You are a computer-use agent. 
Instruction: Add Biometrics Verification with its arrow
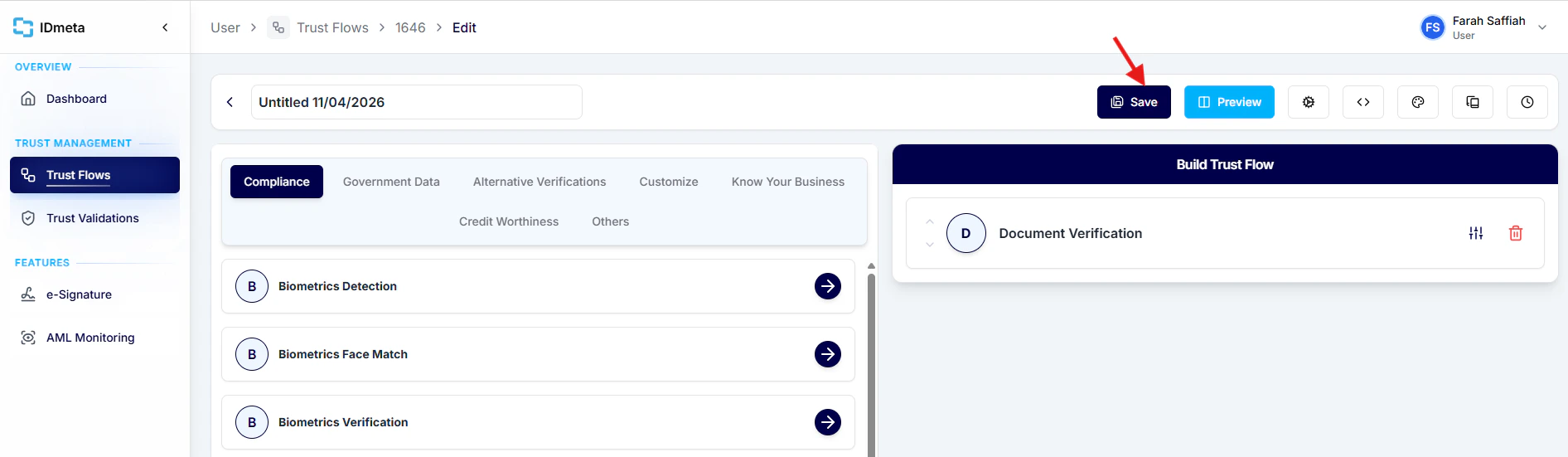pyautogui.click(x=828, y=422)
